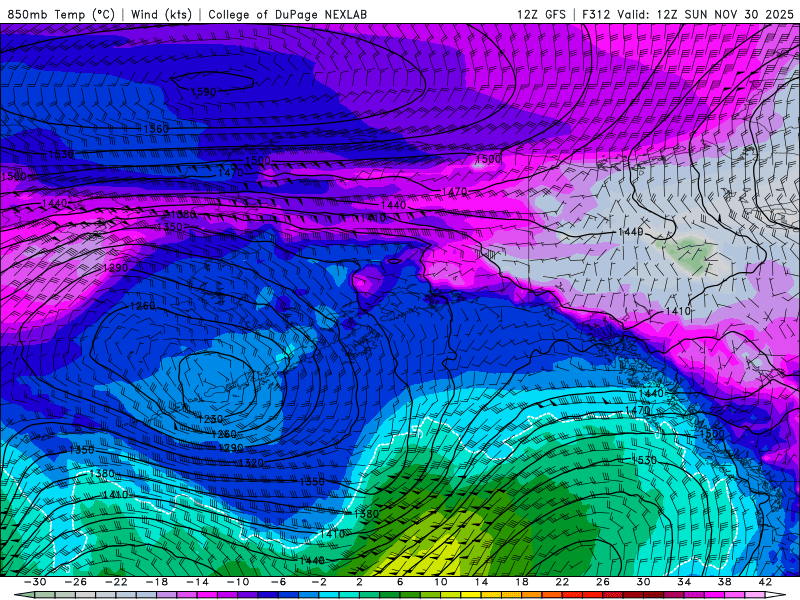This screenshot has width=800, height=600.
Task: Select the "12Z GFS" model run label
Action: 541,14
